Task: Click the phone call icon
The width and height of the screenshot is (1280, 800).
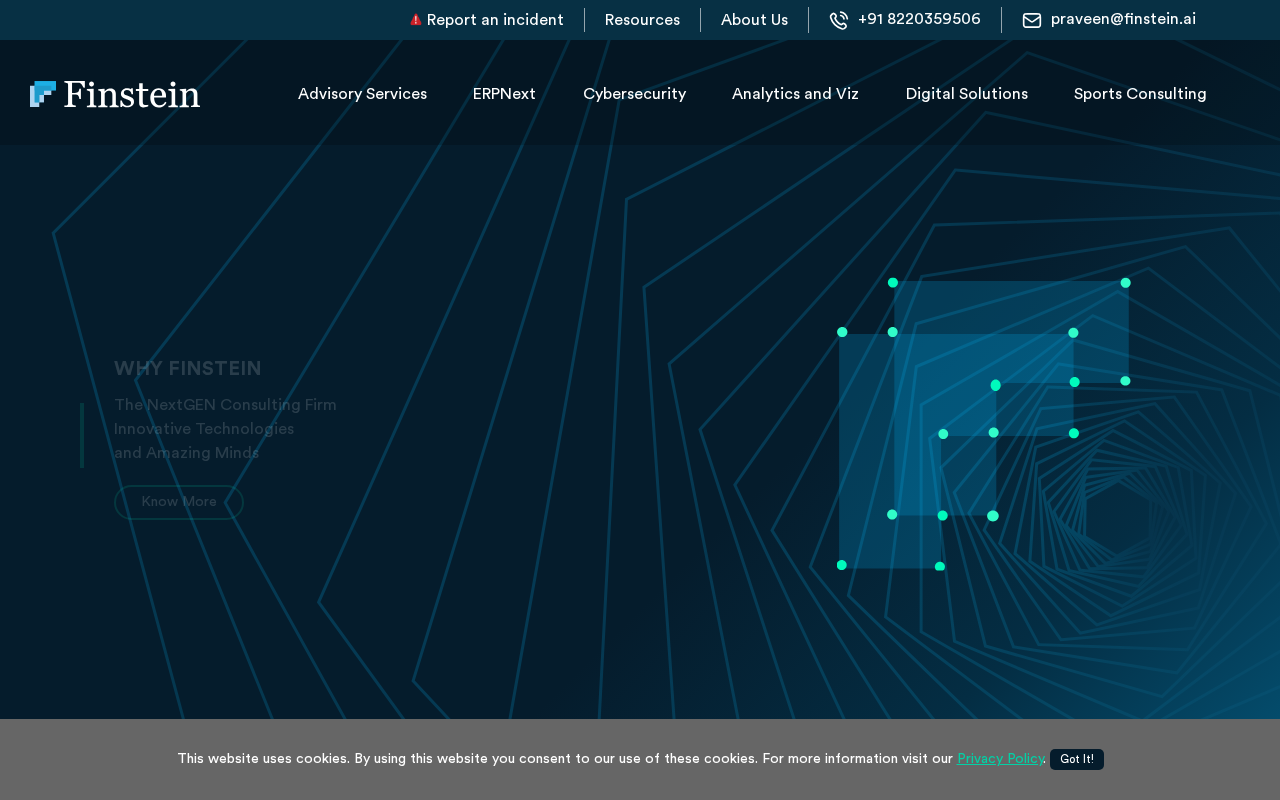Action: 839,20
